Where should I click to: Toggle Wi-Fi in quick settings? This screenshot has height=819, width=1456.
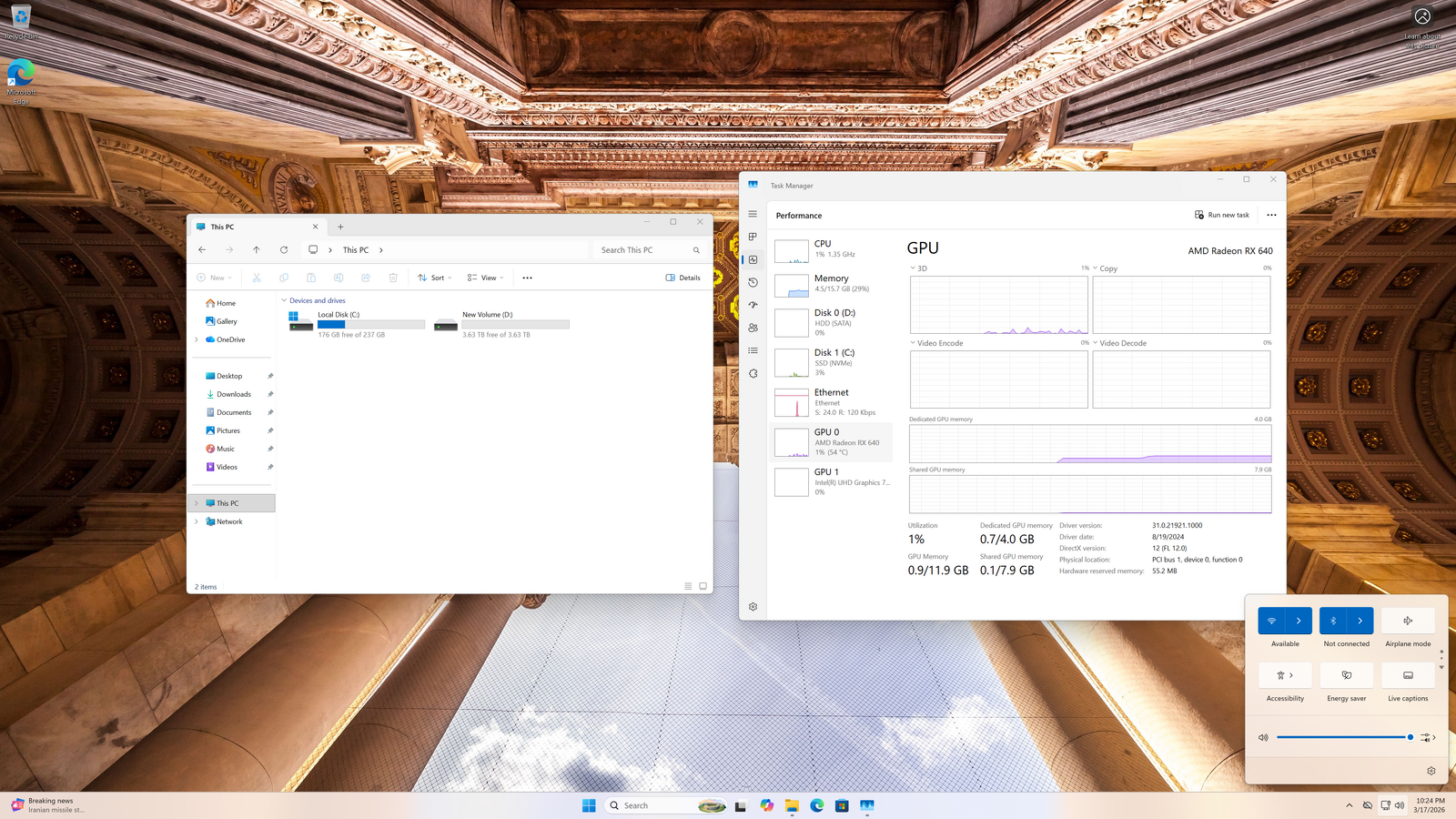coord(1271,621)
